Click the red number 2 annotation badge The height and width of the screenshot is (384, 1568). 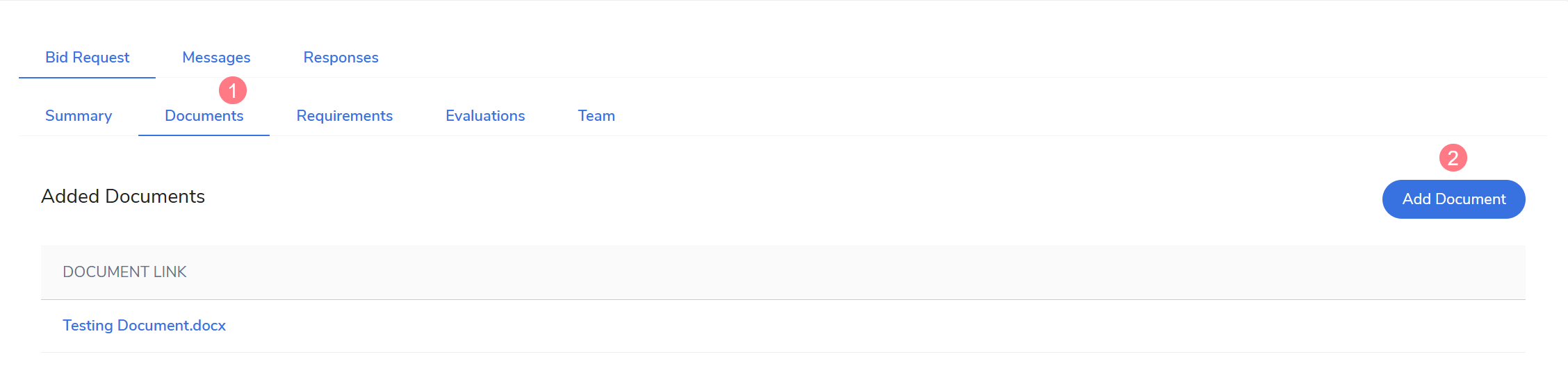click(x=1453, y=158)
